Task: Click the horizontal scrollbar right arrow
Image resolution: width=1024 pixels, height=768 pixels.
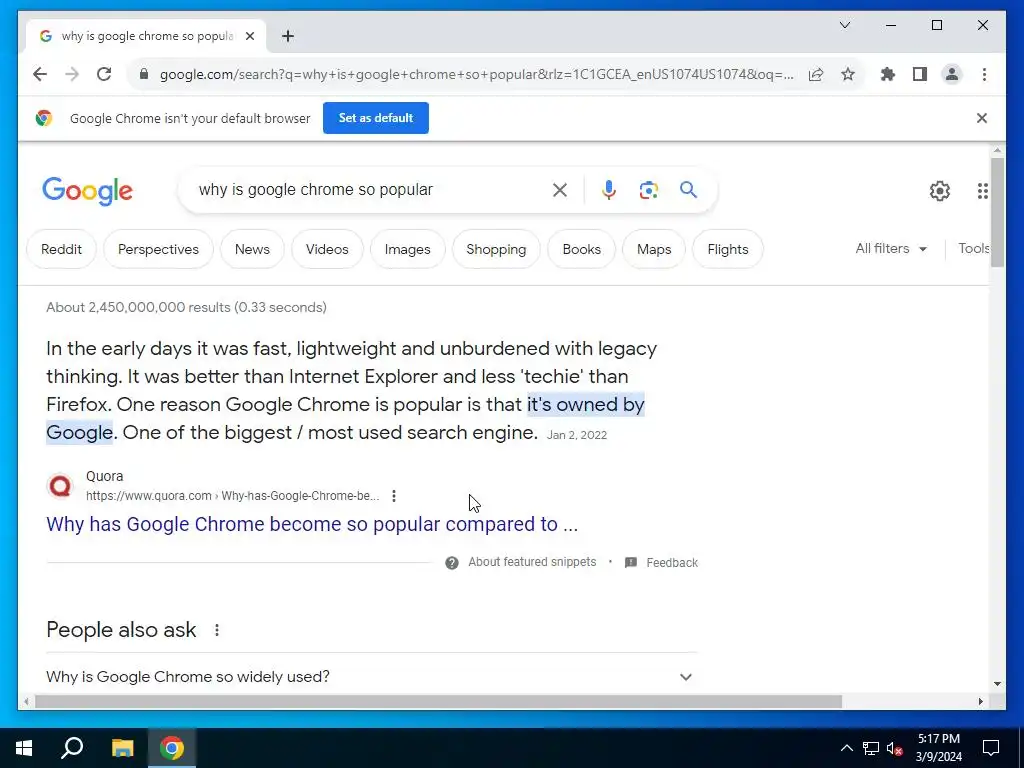Action: [x=981, y=702]
